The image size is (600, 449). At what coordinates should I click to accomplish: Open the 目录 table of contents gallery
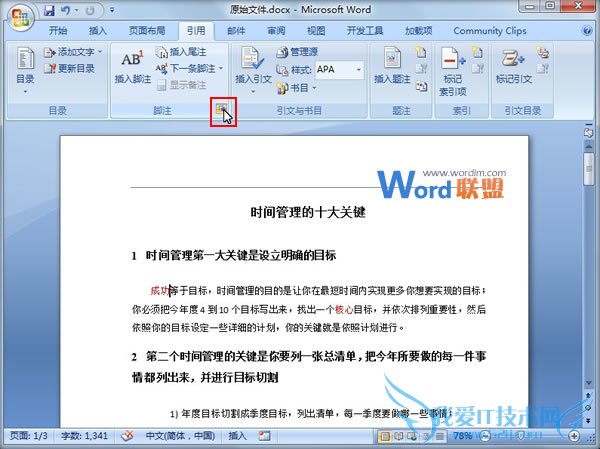25,70
